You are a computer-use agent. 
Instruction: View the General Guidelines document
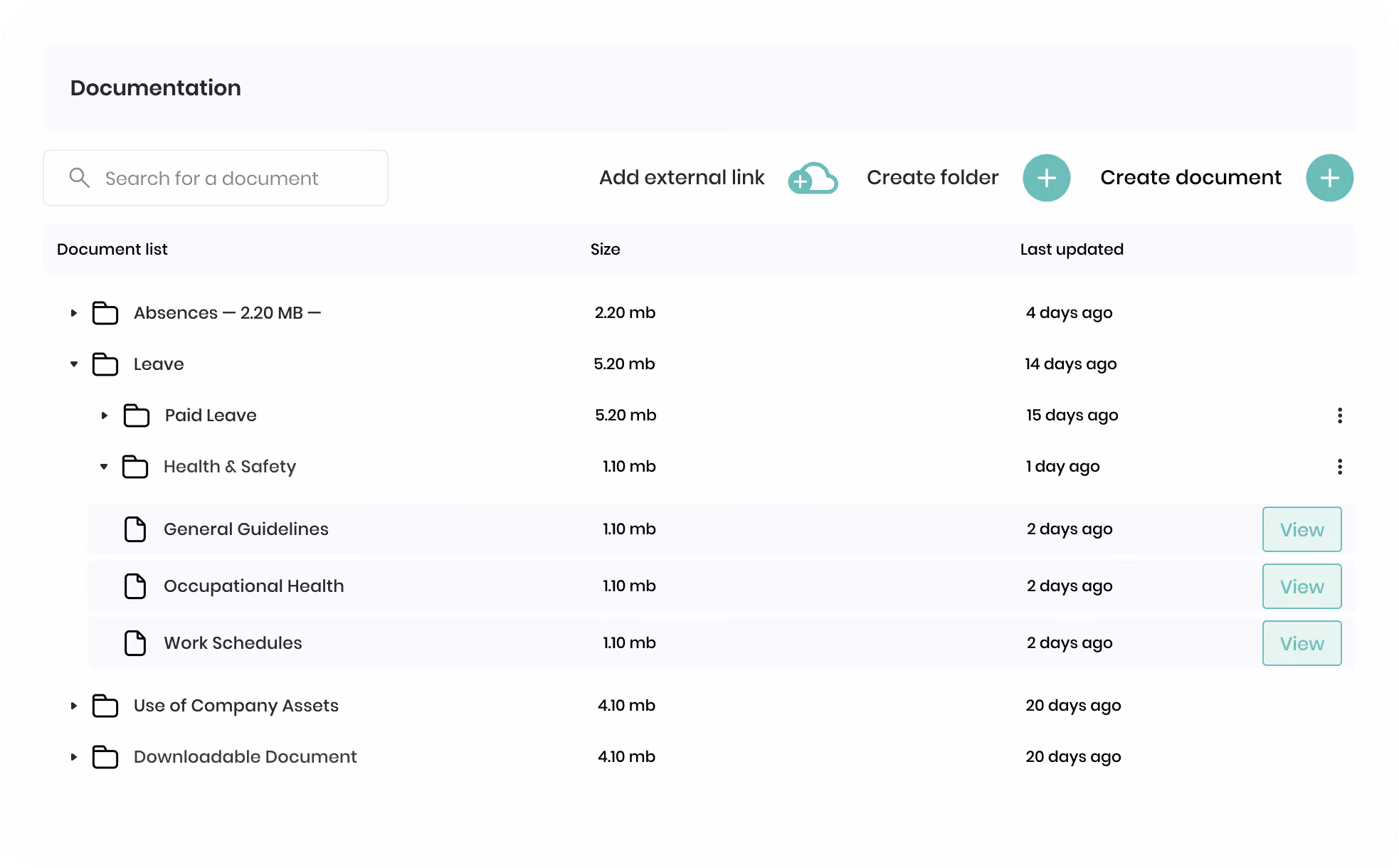[1302, 529]
